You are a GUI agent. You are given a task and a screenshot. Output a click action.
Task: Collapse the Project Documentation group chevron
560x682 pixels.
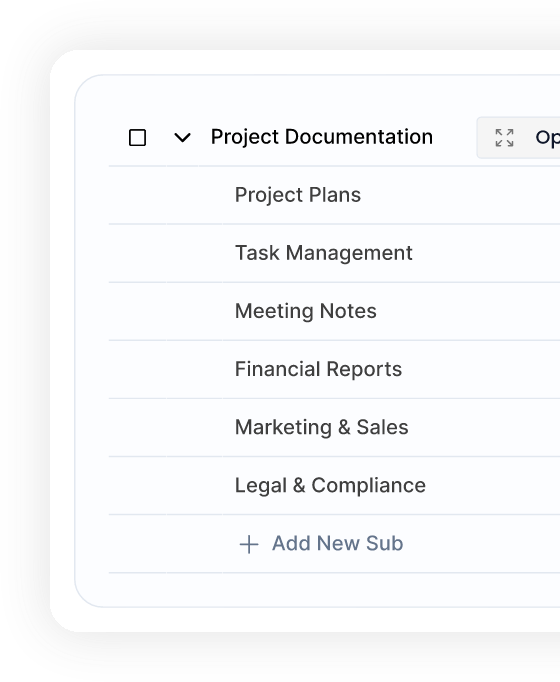pos(182,138)
